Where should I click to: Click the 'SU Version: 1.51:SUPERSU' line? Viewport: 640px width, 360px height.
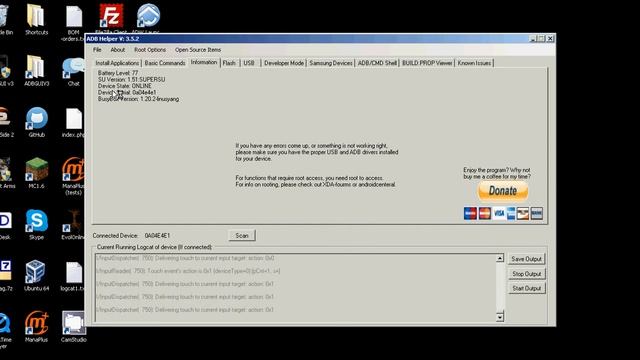(x=131, y=80)
